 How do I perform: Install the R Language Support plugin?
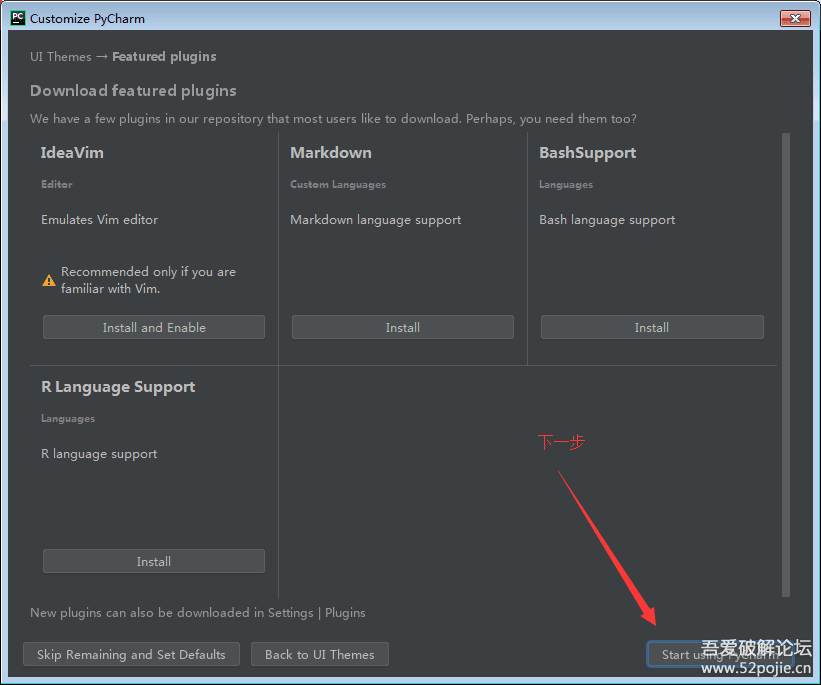pos(153,561)
